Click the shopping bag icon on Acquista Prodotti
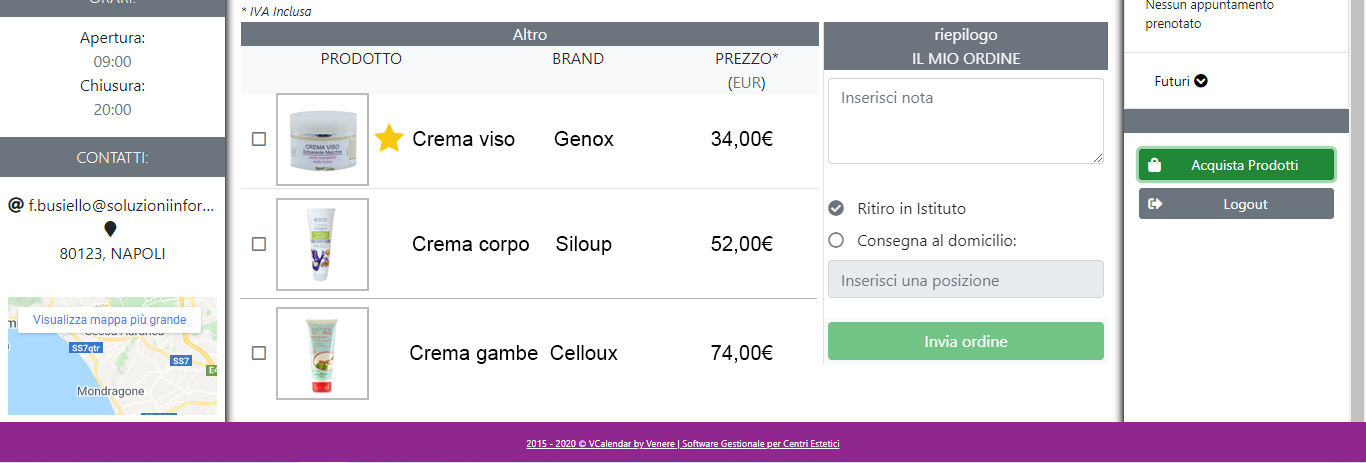The height and width of the screenshot is (463, 1366). [x=1154, y=165]
